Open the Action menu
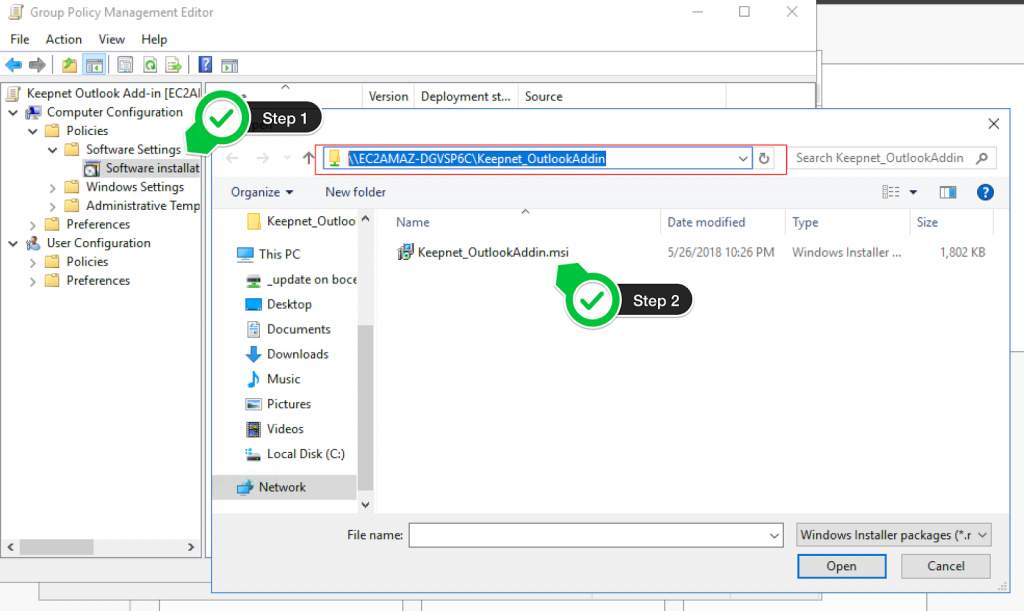This screenshot has height=611, width=1024. [x=63, y=39]
